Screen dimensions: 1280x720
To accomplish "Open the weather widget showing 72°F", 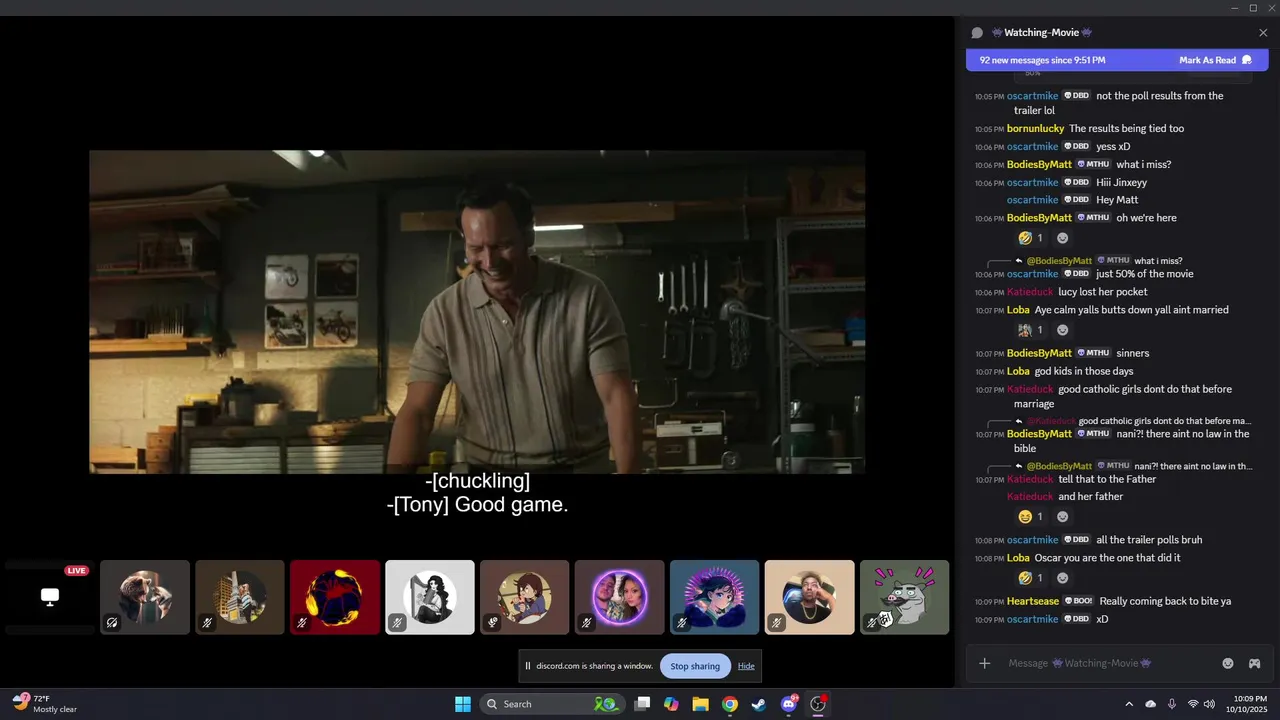I will pyautogui.click(x=45, y=704).
